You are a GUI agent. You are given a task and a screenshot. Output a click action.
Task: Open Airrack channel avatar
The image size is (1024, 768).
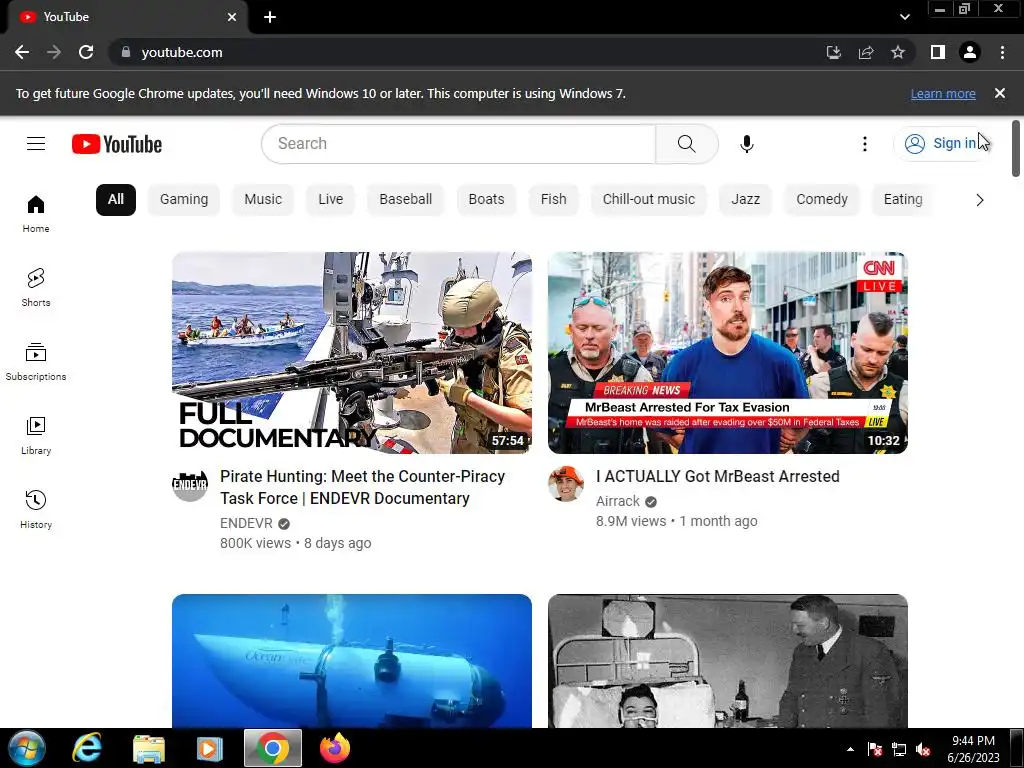[x=566, y=485]
